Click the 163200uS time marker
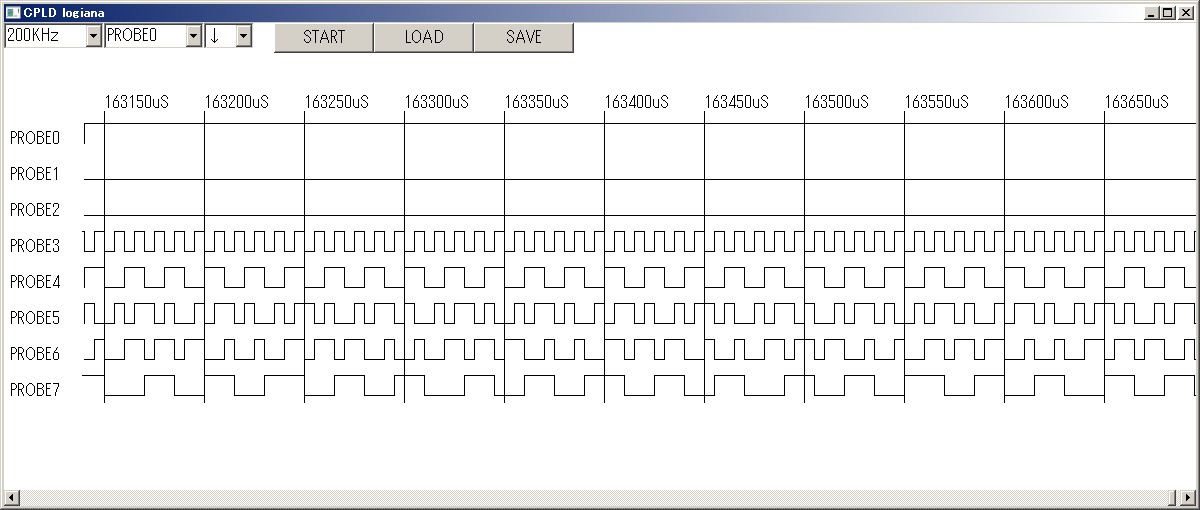 tap(237, 102)
